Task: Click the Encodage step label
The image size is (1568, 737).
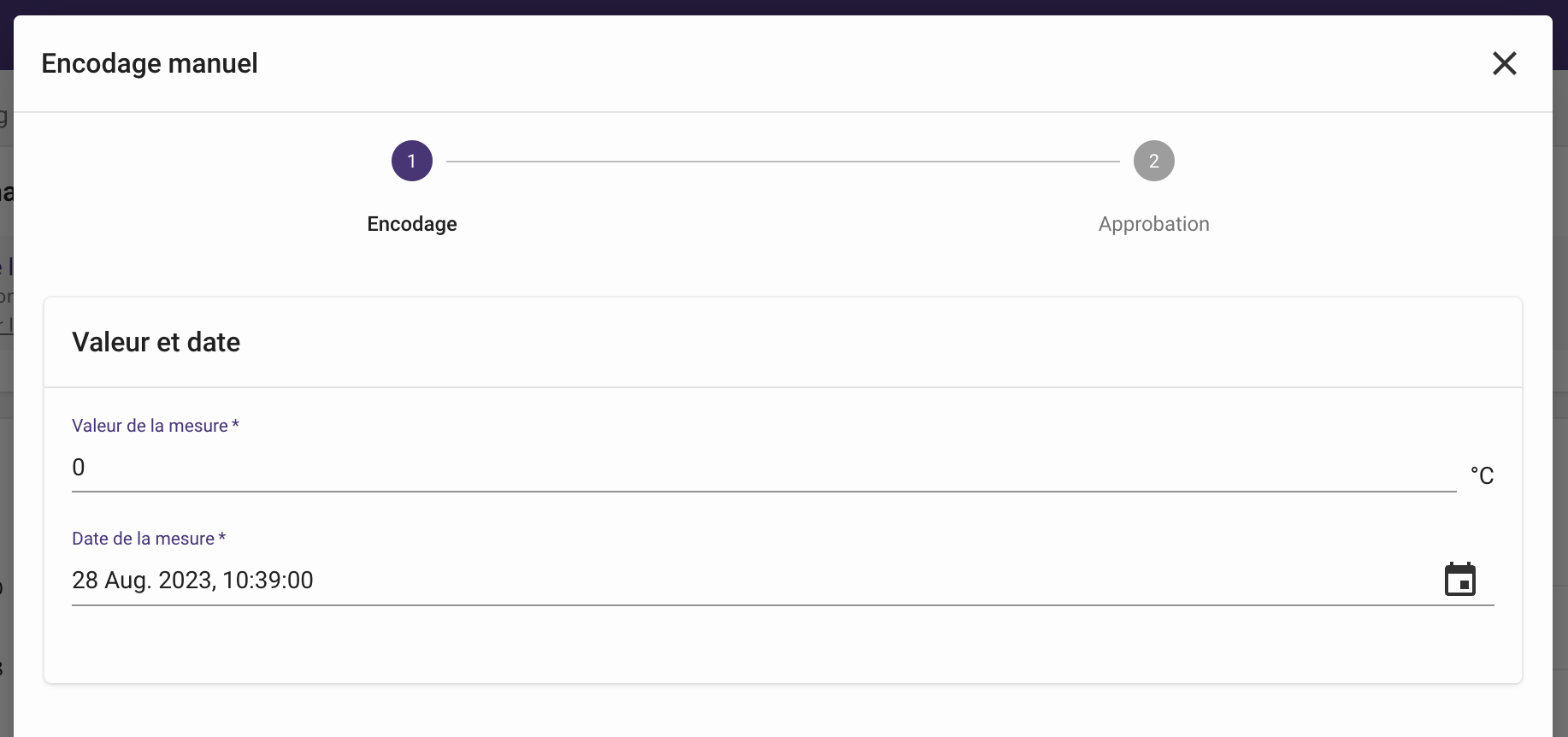Action: point(412,224)
